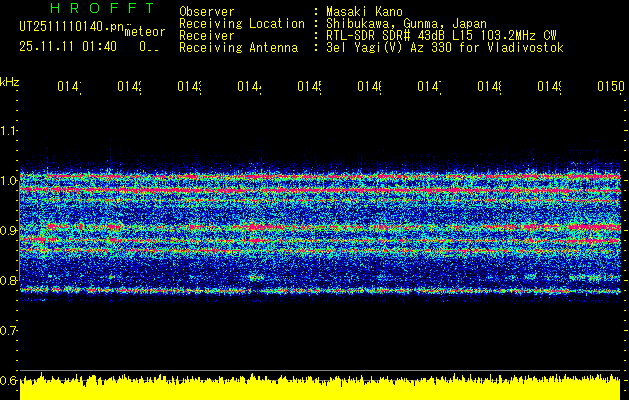
Task: Click the 'meteor' label
Action: coord(144,33)
